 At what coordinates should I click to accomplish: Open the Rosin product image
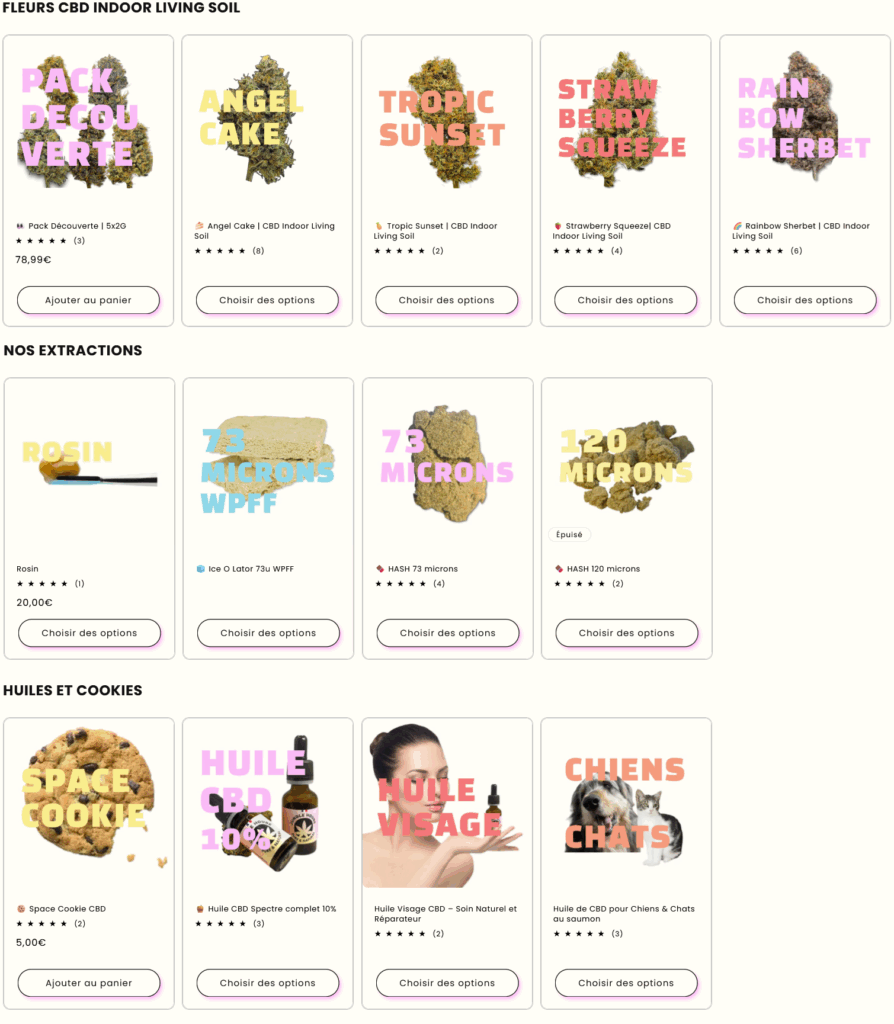tap(89, 466)
